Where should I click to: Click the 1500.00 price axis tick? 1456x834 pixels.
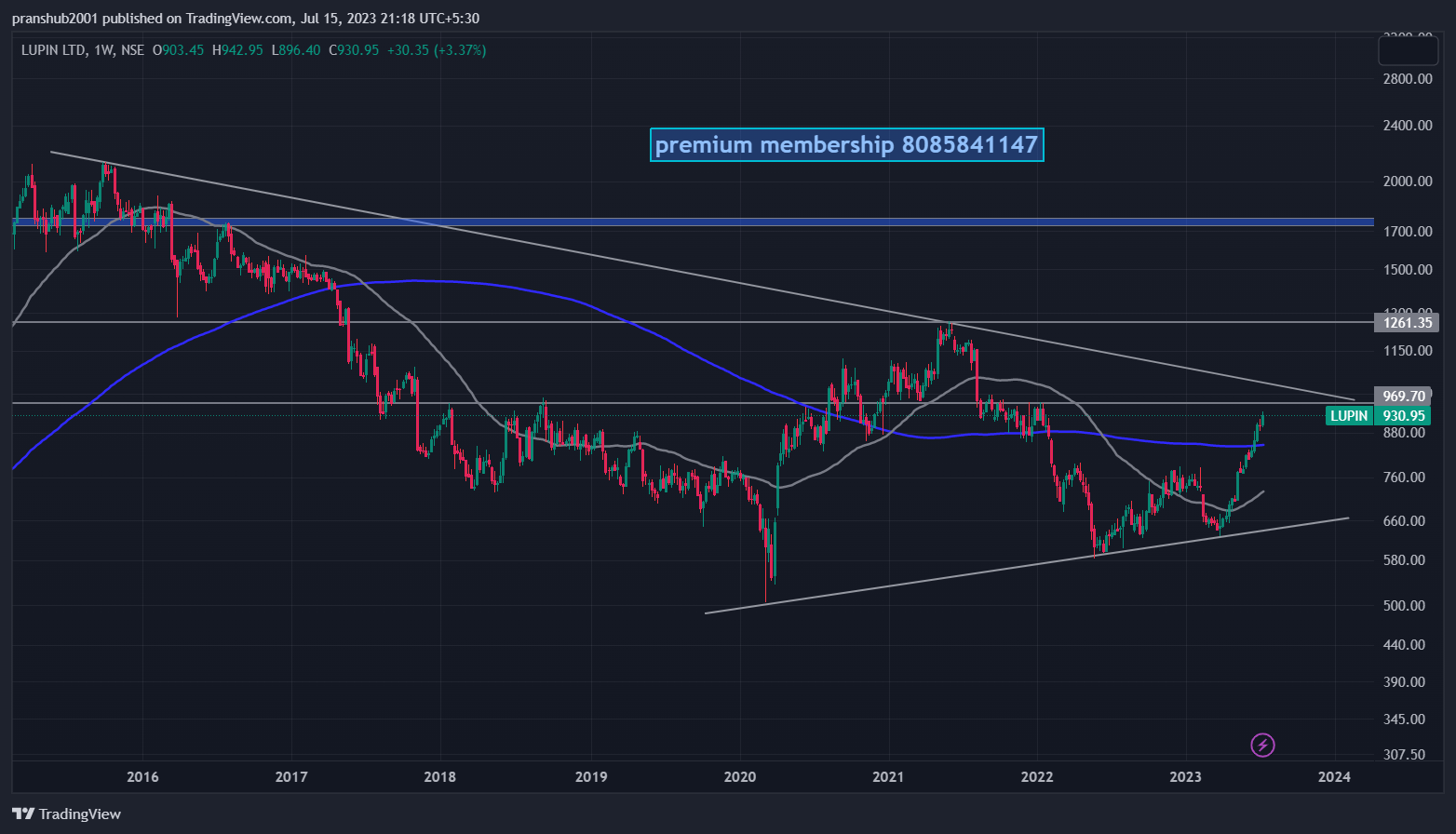click(1407, 270)
